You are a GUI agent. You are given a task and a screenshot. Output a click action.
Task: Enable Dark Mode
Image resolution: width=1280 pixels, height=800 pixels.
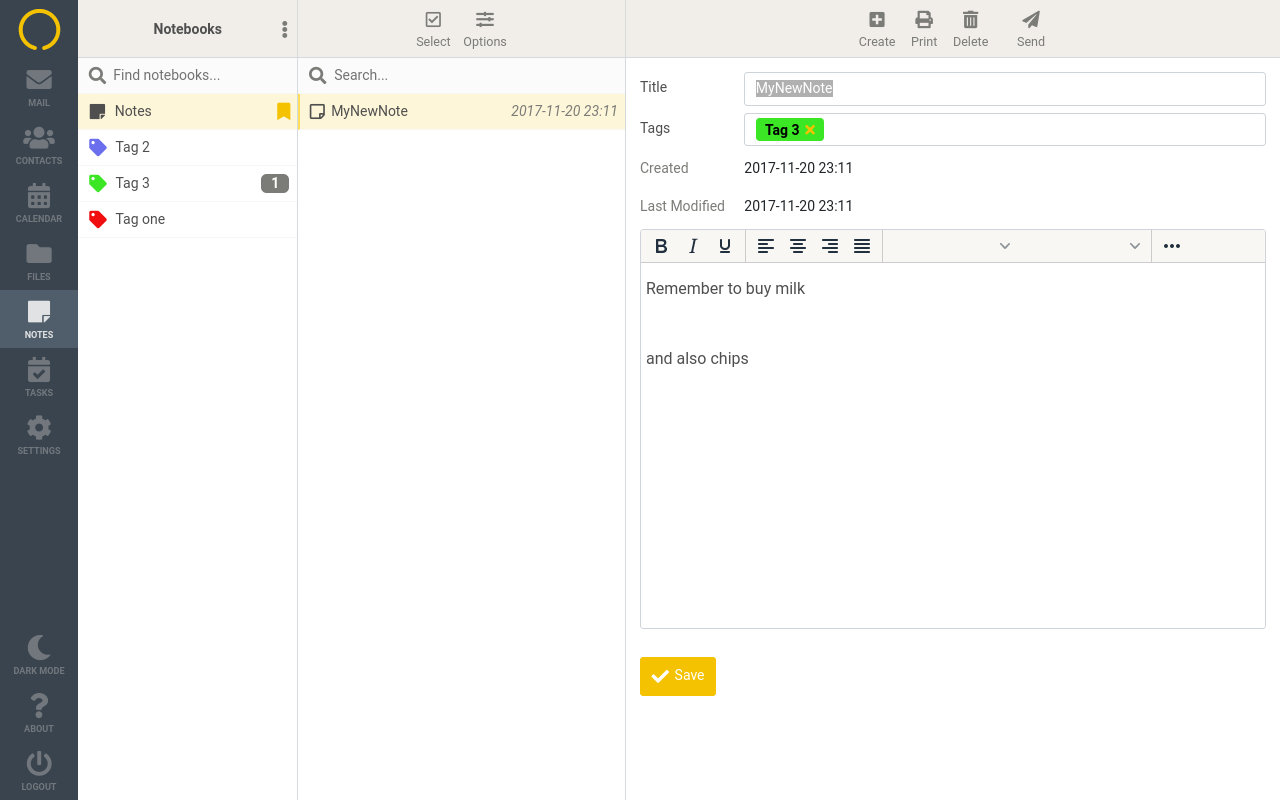click(x=38, y=652)
